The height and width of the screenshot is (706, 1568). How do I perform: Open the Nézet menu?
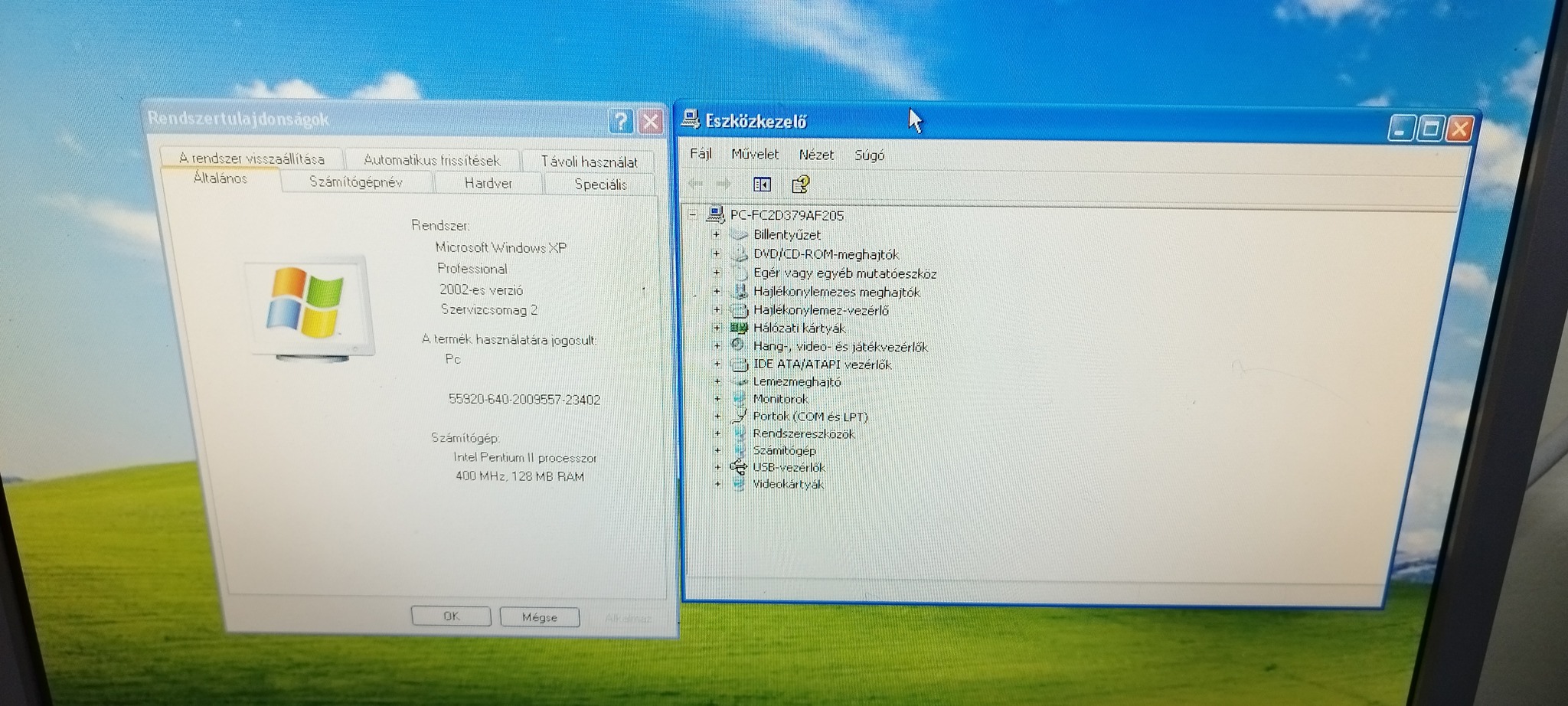click(816, 155)
